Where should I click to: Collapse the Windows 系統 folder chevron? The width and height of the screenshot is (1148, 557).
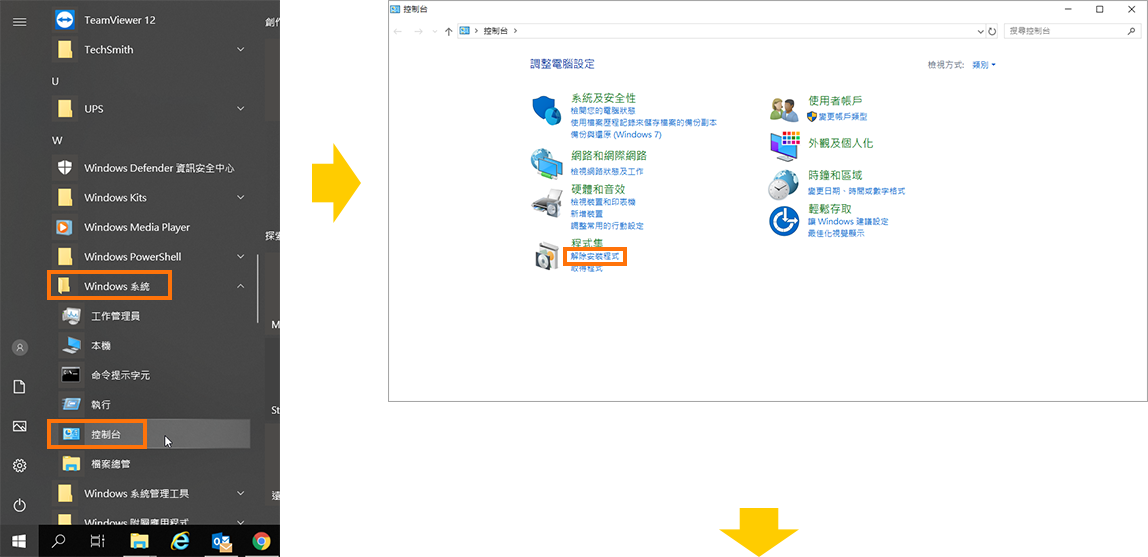click(241, 286)
